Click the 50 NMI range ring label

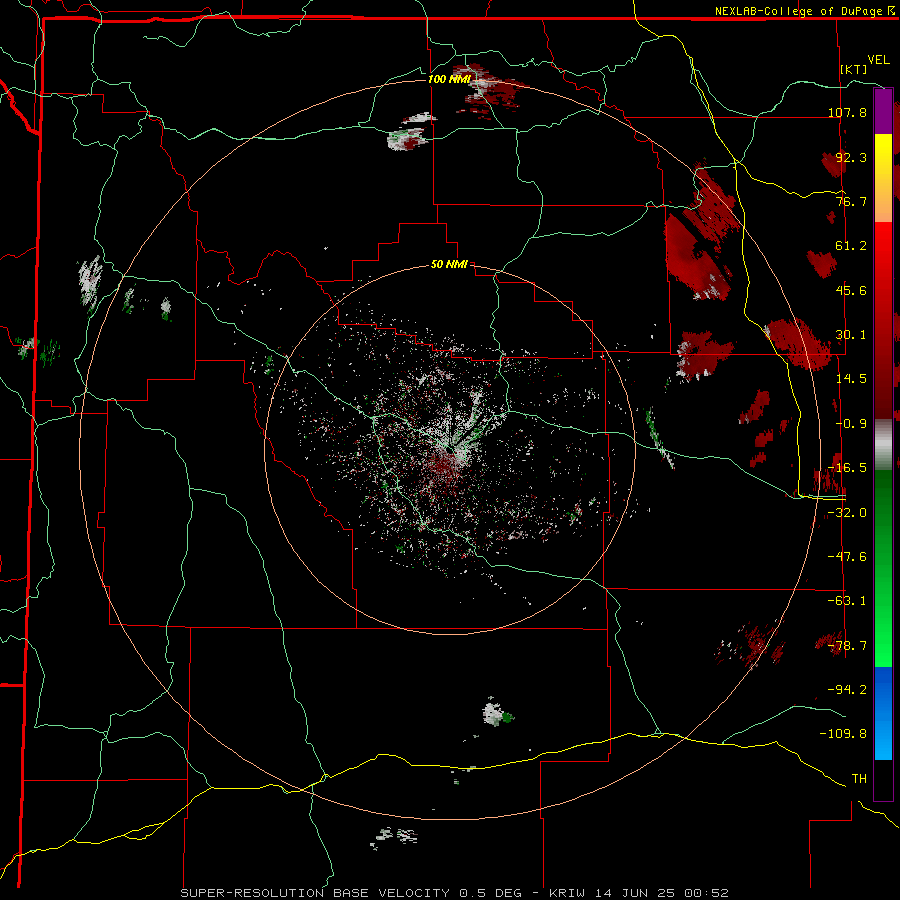pyautogui.click(x=449, y=265)
